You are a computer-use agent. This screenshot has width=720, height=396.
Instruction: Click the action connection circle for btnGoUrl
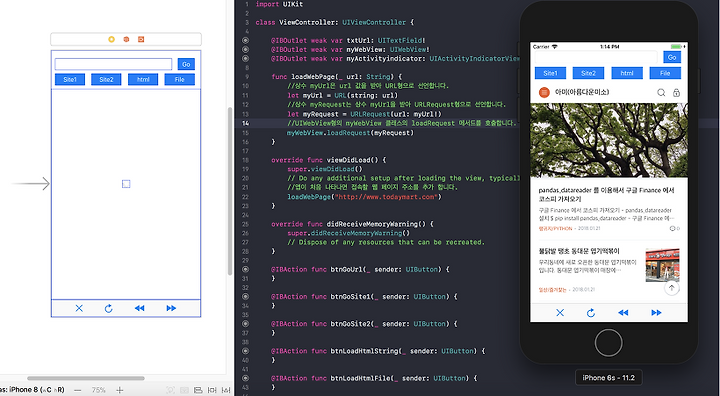(x=246, y=269)
